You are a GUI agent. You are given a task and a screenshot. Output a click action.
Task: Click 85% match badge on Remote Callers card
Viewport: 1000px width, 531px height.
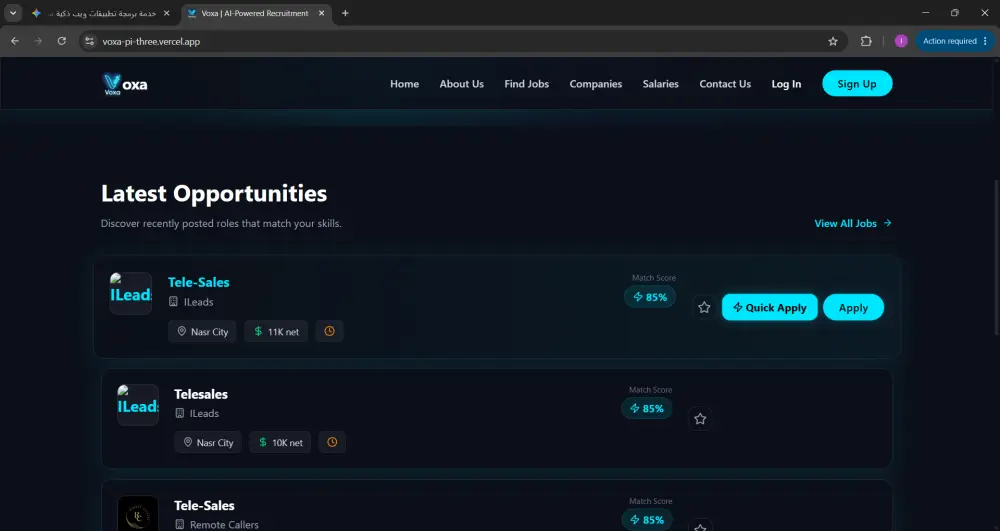tap(647, 520)
